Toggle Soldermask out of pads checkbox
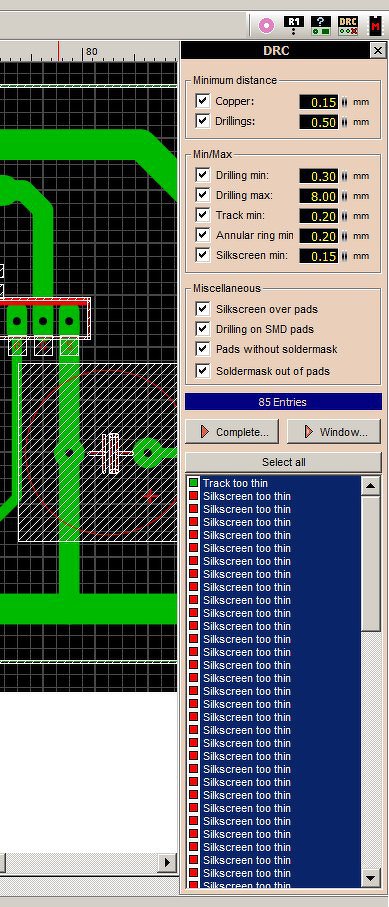 (x=202, y=371)
